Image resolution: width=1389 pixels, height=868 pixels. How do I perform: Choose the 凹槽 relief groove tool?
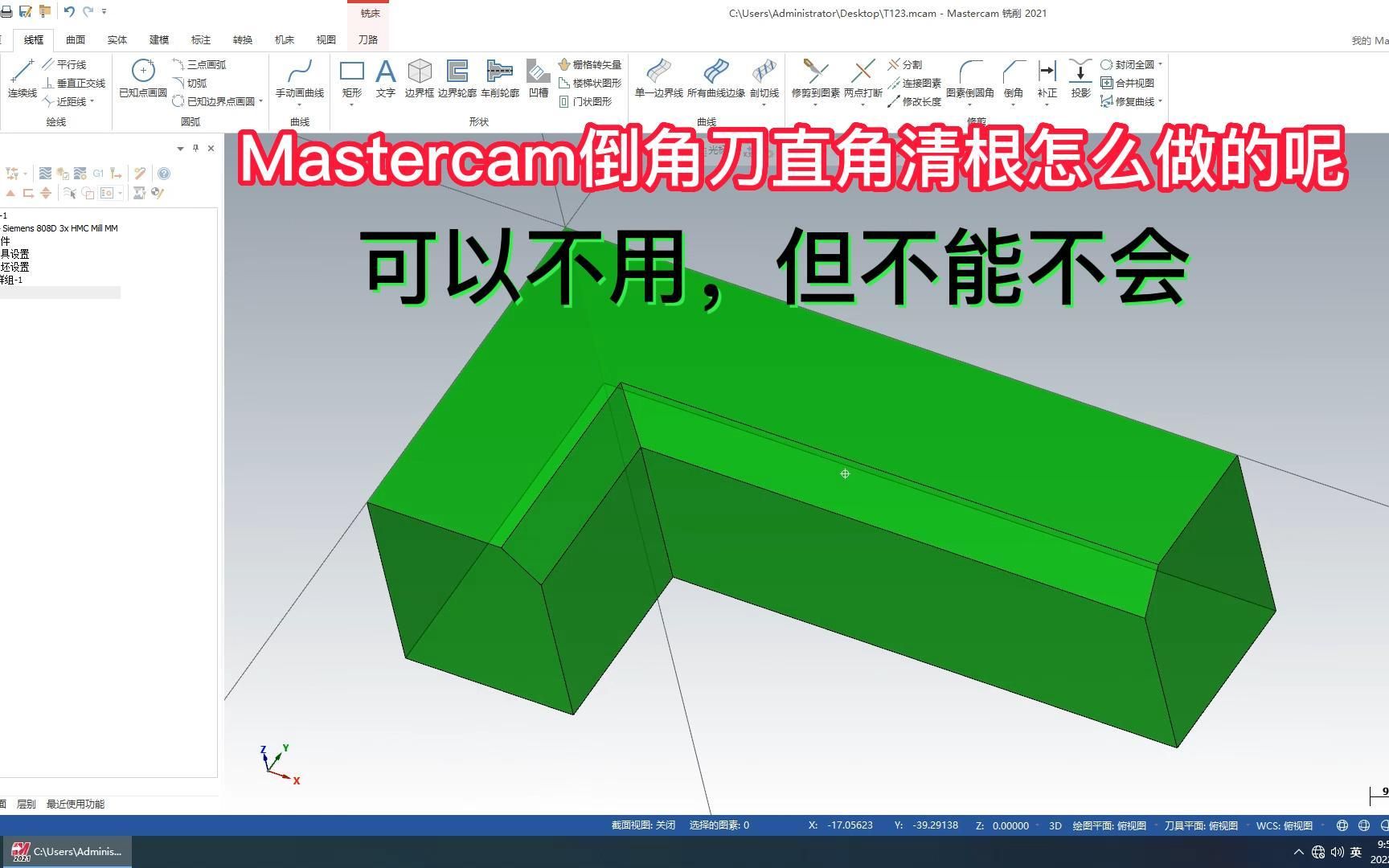click(x=539, y=77)
